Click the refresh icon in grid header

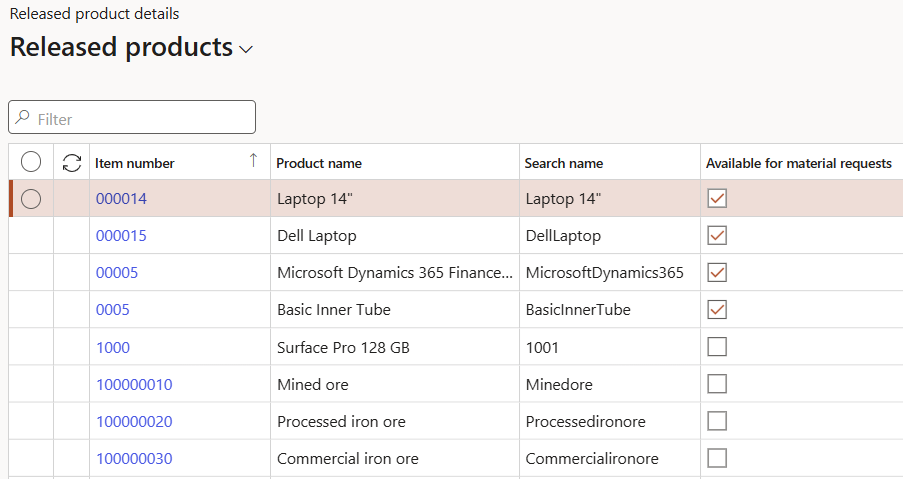pos(72,163)
